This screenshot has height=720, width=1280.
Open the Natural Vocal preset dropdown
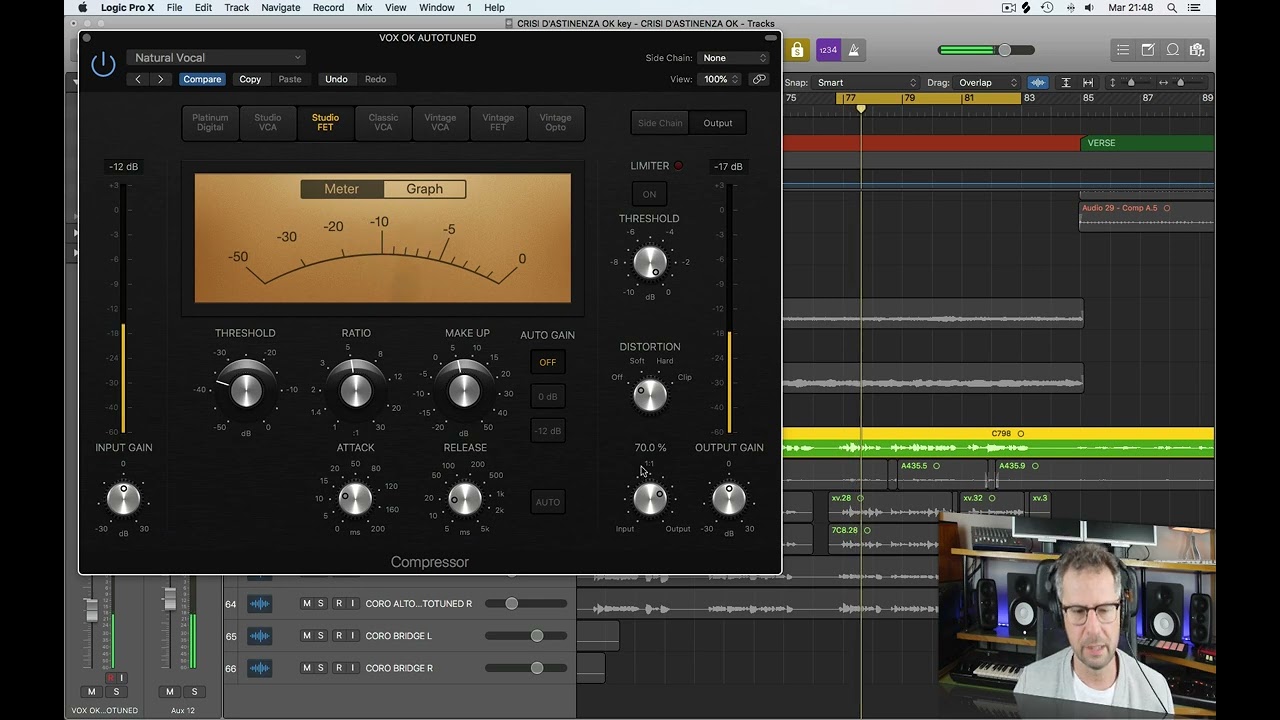tap(215, 58)
